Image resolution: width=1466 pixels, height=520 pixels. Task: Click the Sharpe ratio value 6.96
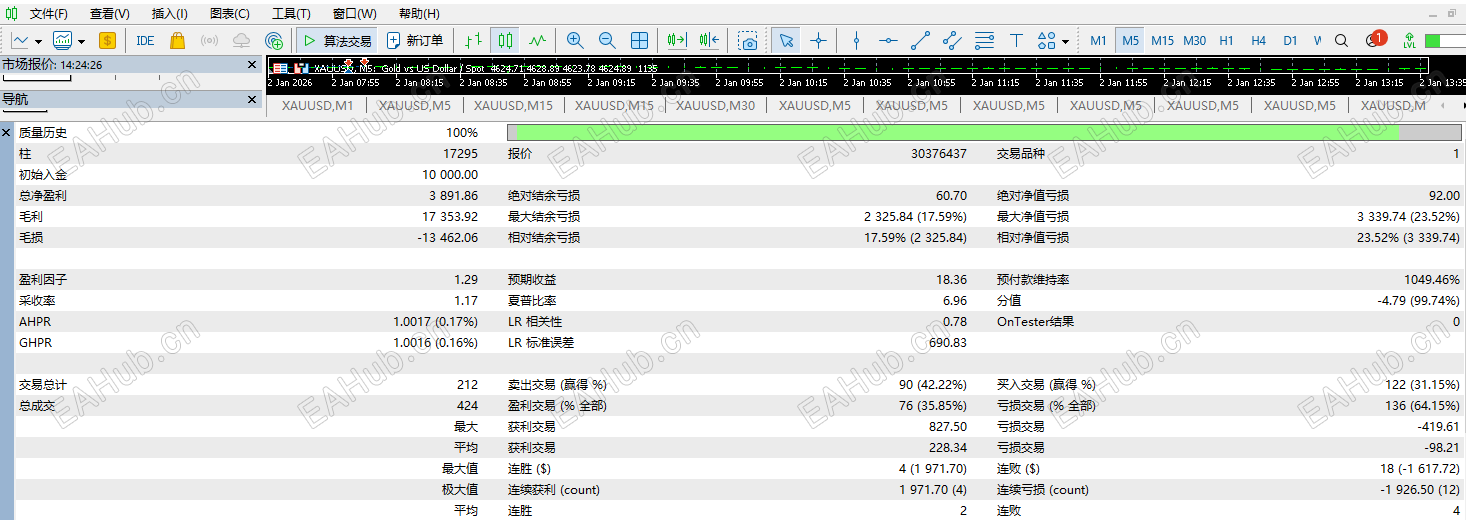[x=954, y=301]
